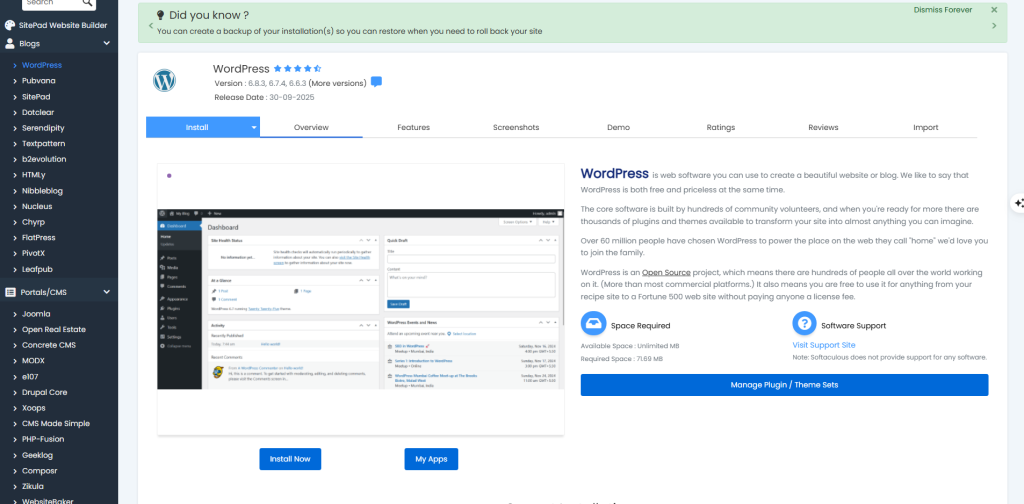The width and height of the screenshot is (1024, 504).
Task: Select Nucleus in the sidebar
Action: click(x=37, y=206)
